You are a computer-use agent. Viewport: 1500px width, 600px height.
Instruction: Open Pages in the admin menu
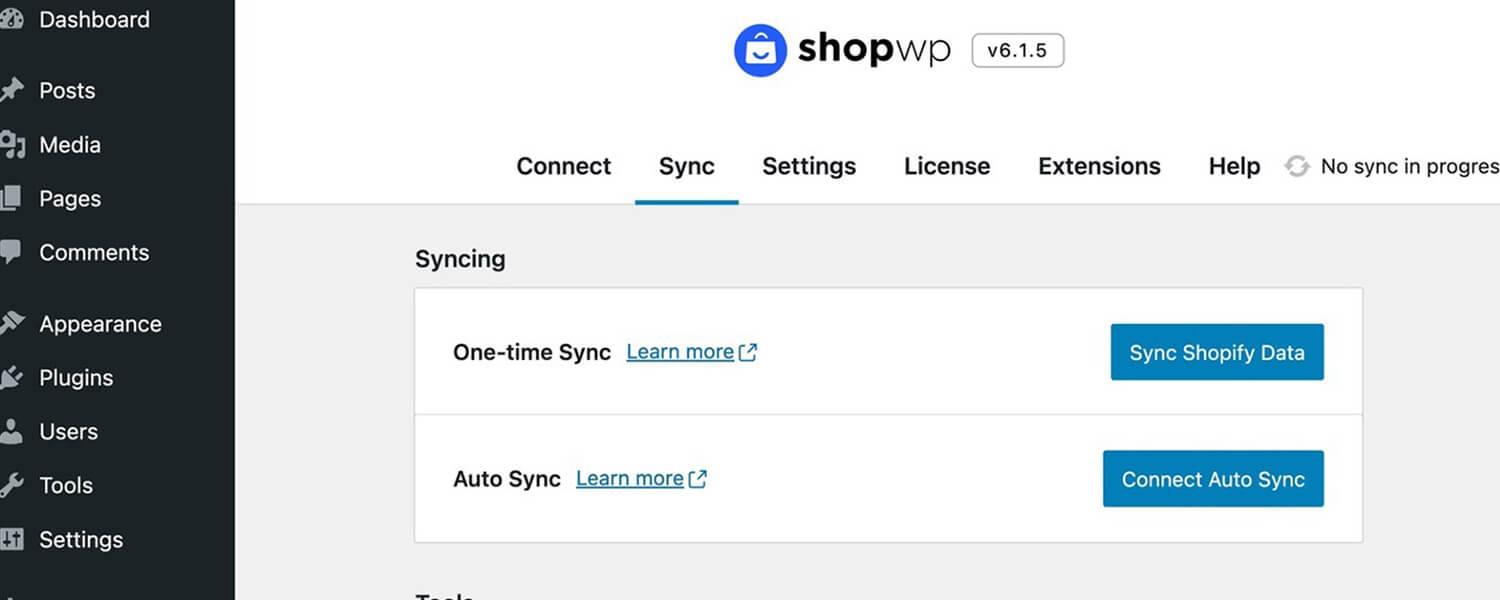point(70,199)
